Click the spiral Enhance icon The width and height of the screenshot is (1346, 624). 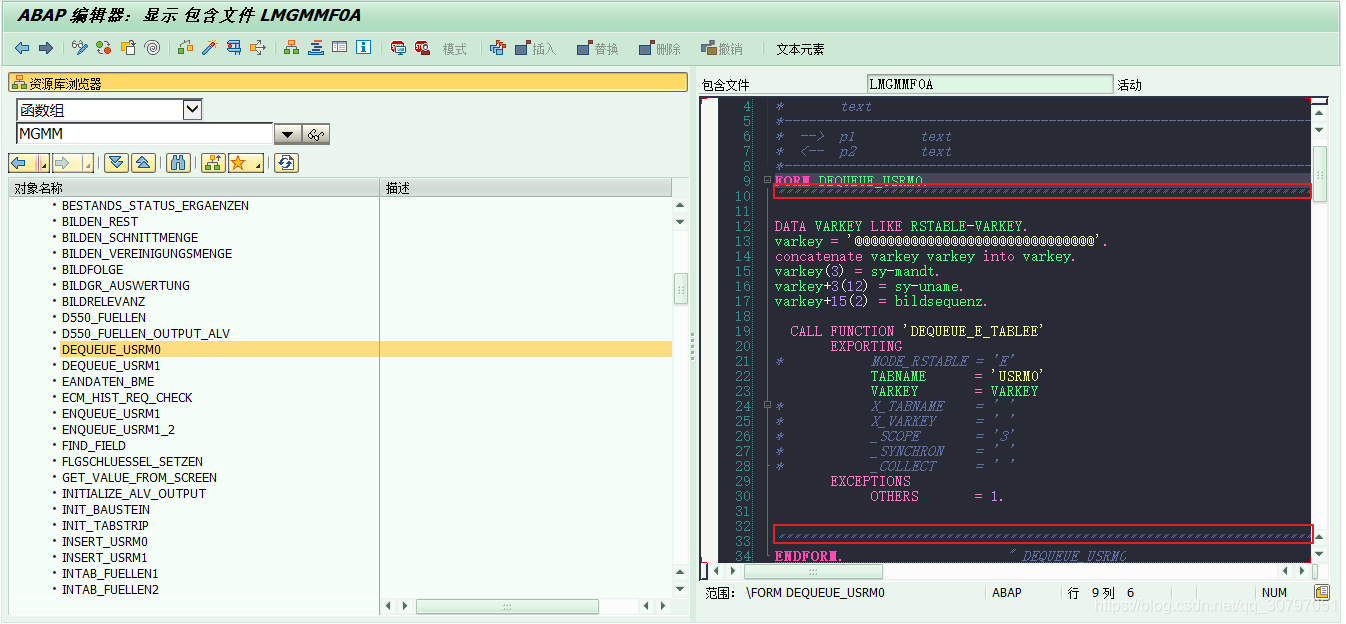tap(152, 48)
